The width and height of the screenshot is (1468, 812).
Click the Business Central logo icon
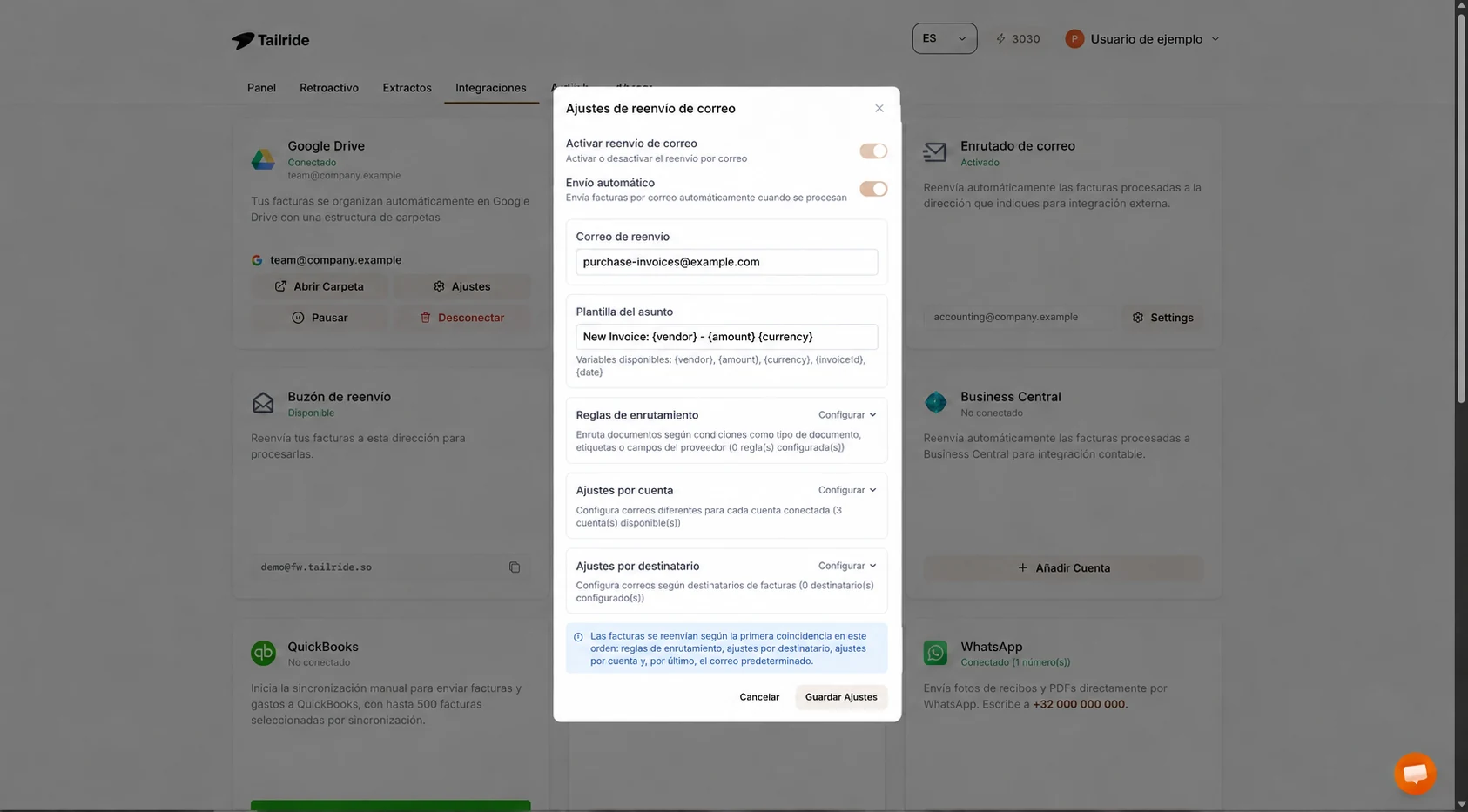(935, 402)
